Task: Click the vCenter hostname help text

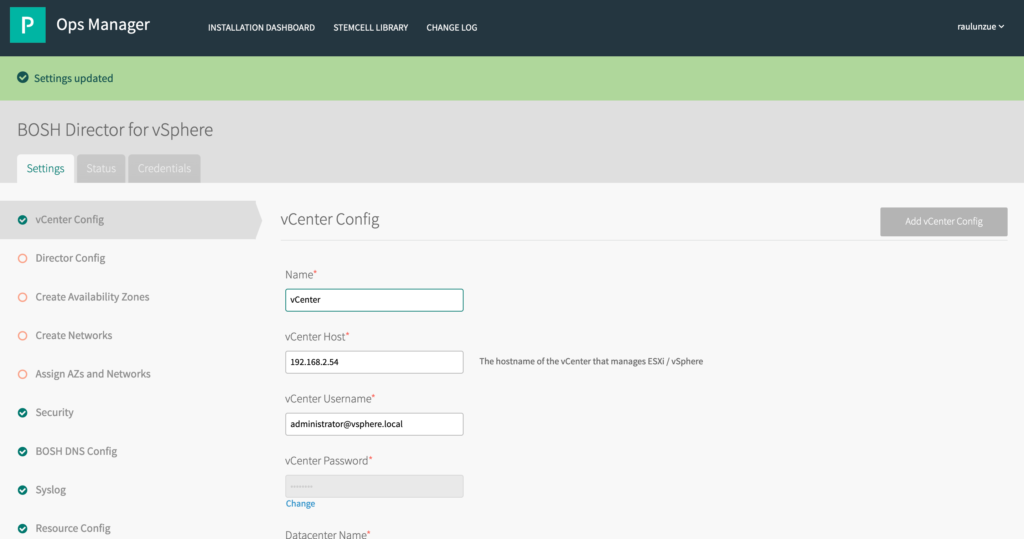Action: (x=591, y=361)
